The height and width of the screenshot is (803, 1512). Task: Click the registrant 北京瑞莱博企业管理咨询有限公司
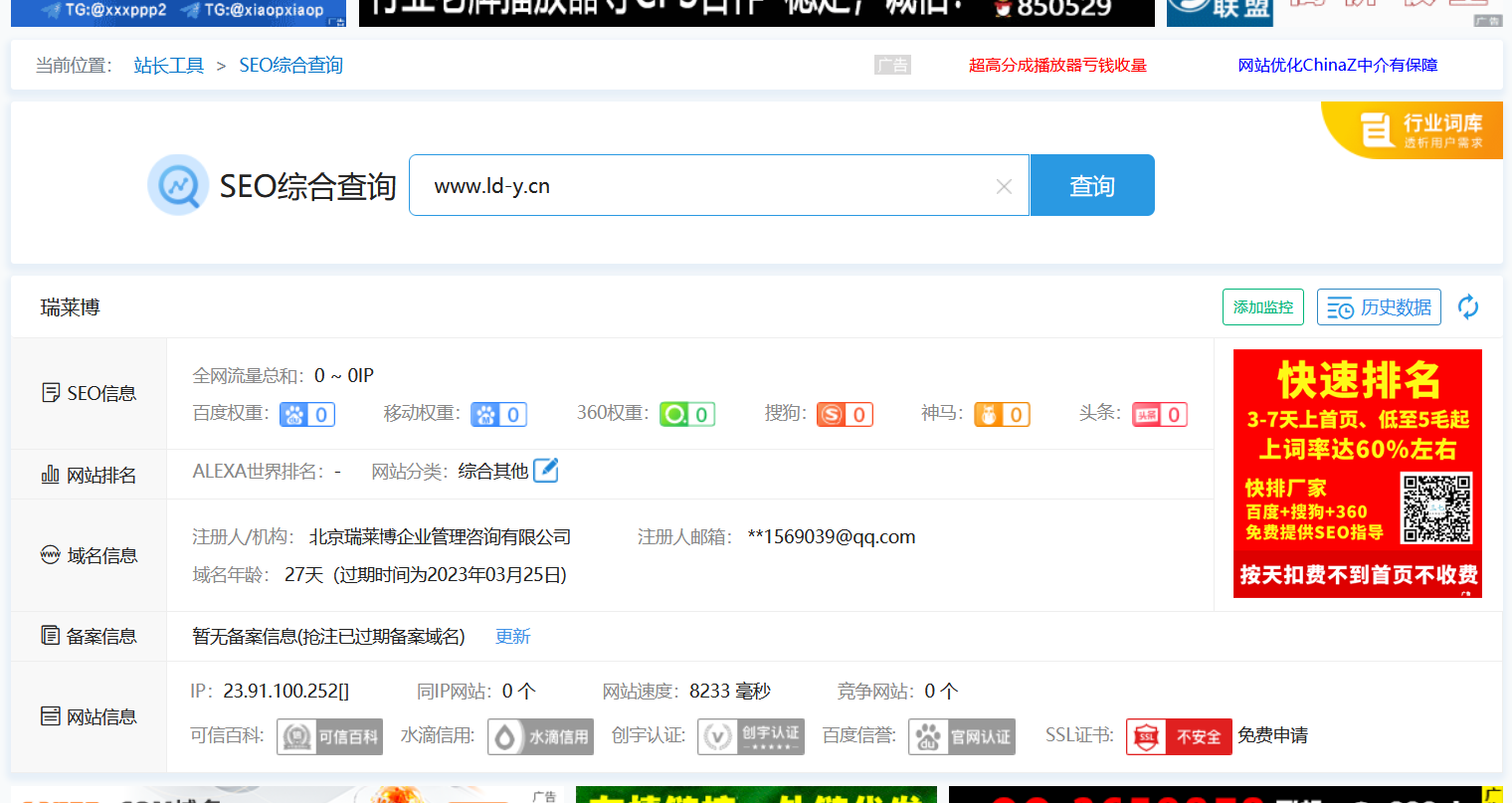[x=441, y=537]
